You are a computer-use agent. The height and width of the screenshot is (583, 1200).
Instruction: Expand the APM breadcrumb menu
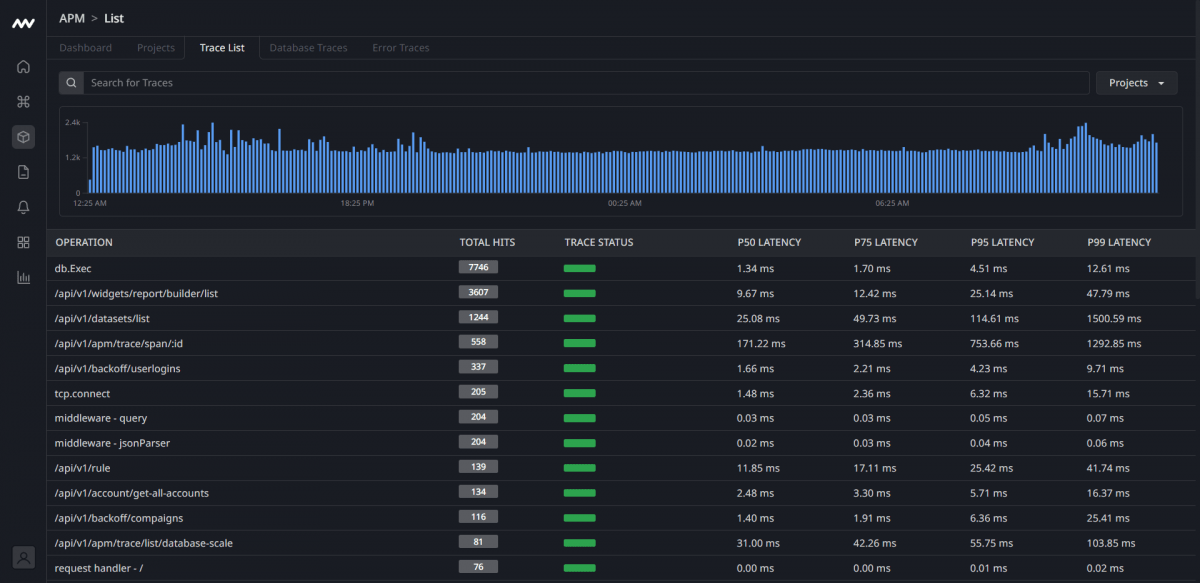tap(70, 18)
